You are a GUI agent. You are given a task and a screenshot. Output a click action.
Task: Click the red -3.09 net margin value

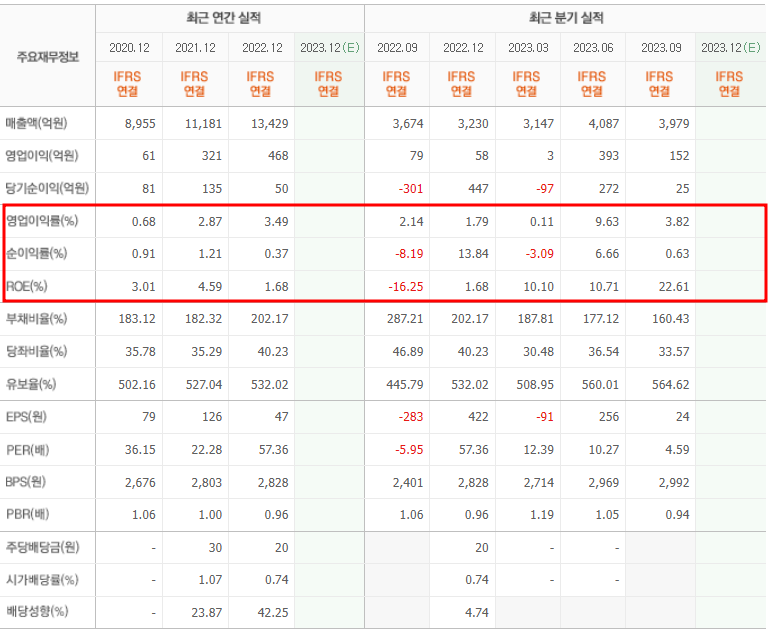click(x=540, y=254)
